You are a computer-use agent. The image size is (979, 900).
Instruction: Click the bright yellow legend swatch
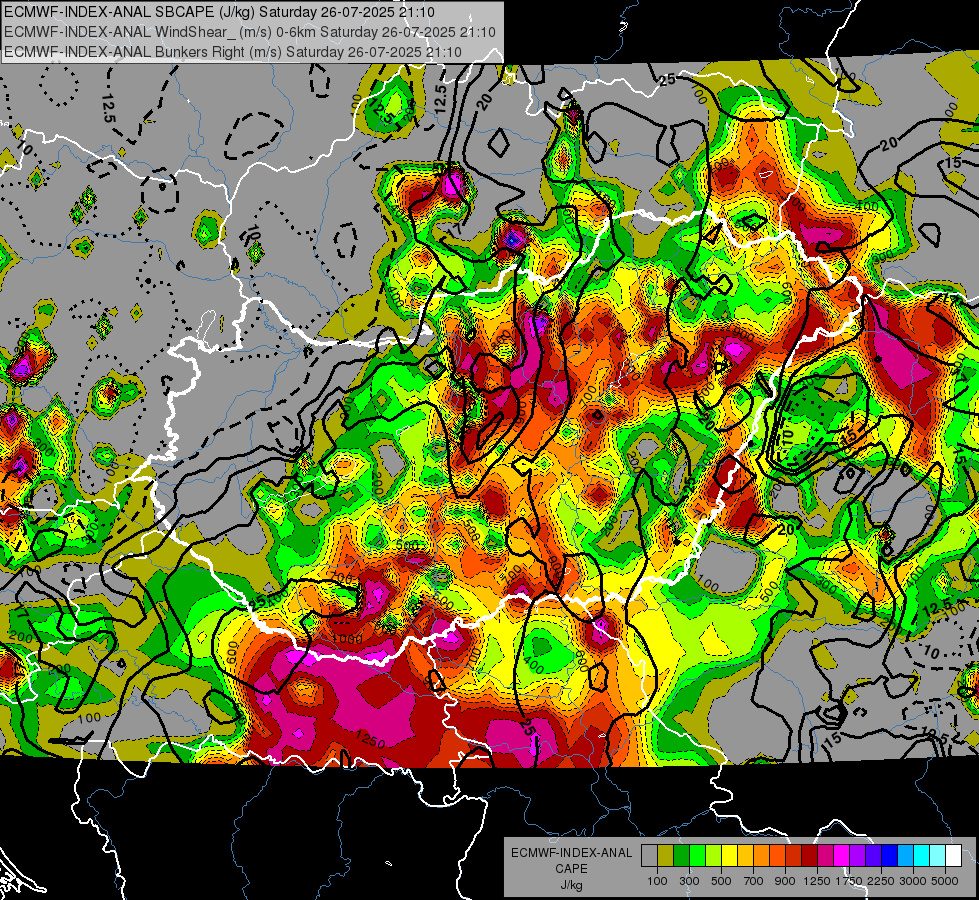tap(729, 856)
